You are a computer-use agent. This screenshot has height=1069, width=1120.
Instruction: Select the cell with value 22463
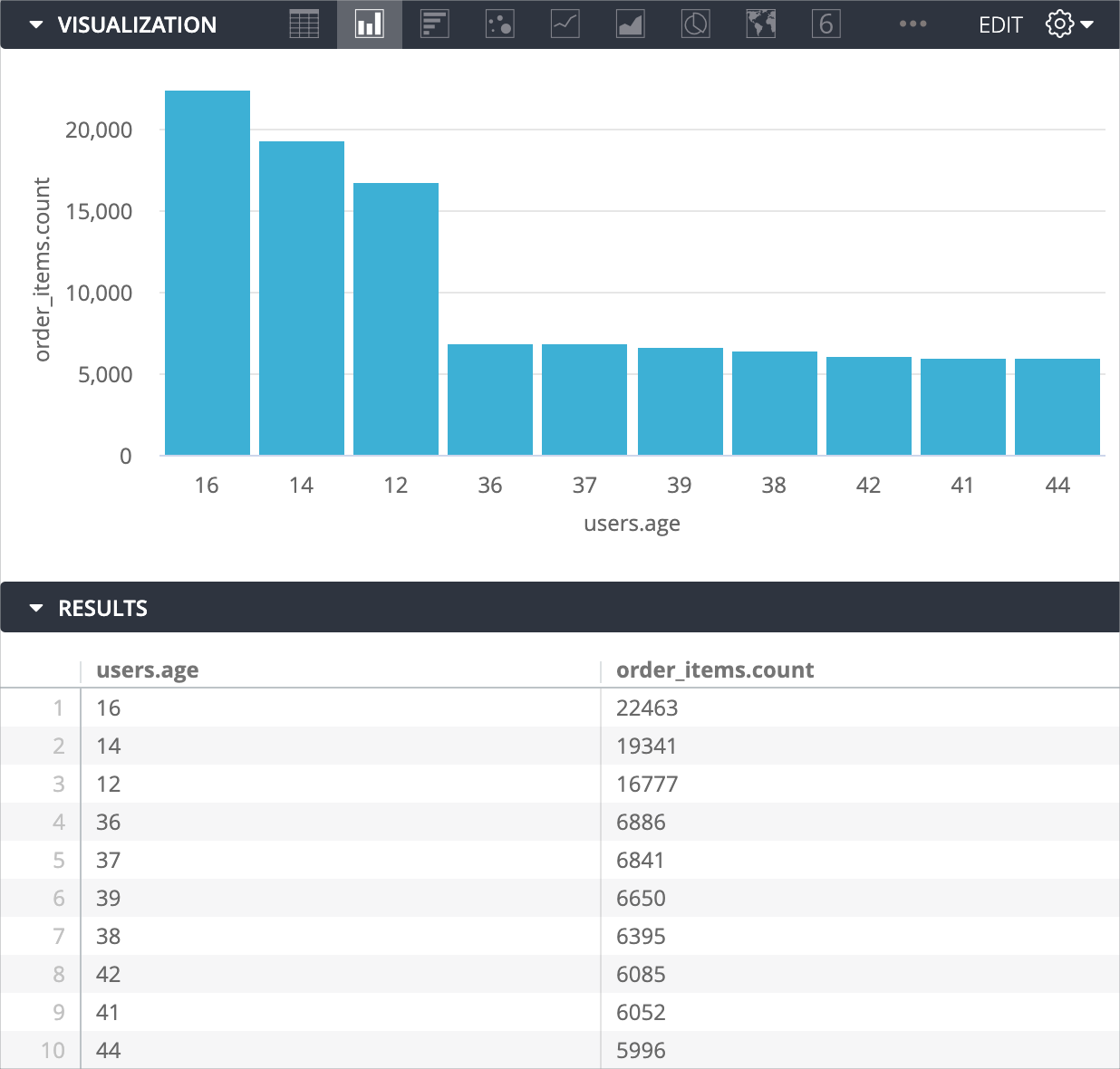pos(647,708)
